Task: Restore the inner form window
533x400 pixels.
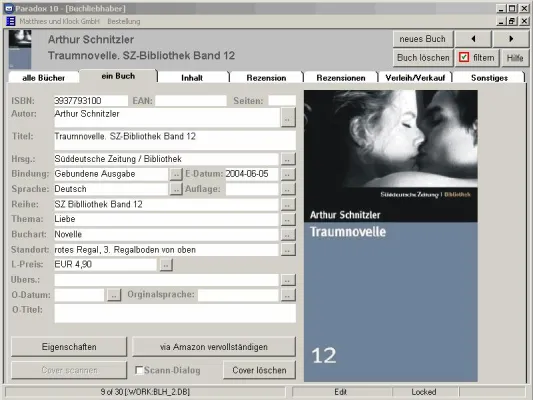Action: [x=512, y=21]
